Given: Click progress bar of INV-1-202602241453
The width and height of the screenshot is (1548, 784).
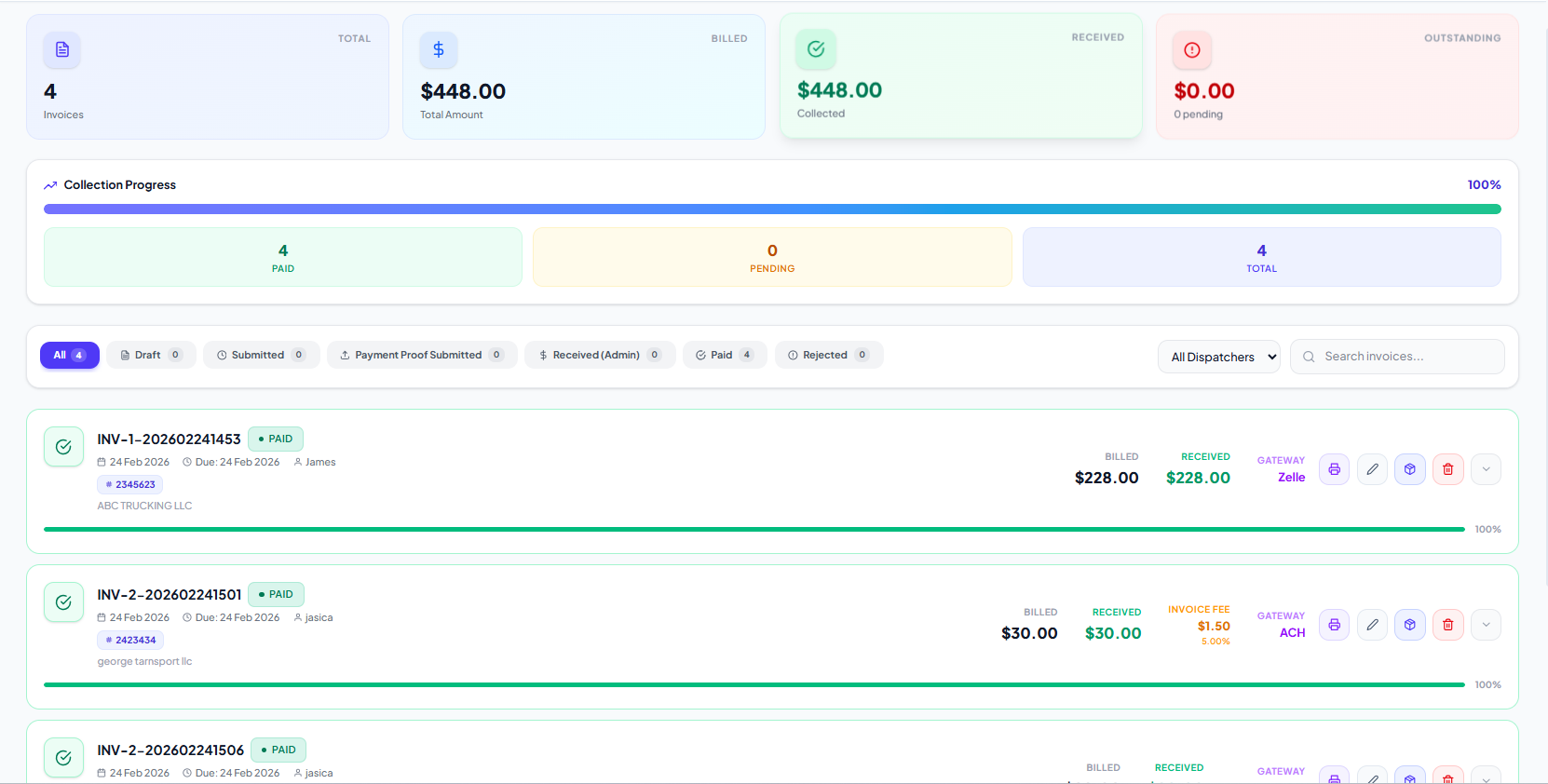Looking at the screenshot, I should coord(754,529).
